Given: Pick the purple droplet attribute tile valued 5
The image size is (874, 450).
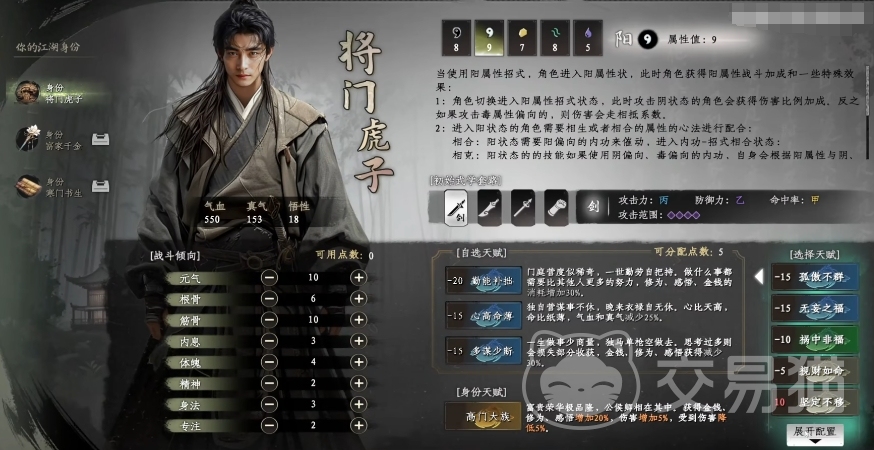Looking at the screenshot, I should 588,38.
